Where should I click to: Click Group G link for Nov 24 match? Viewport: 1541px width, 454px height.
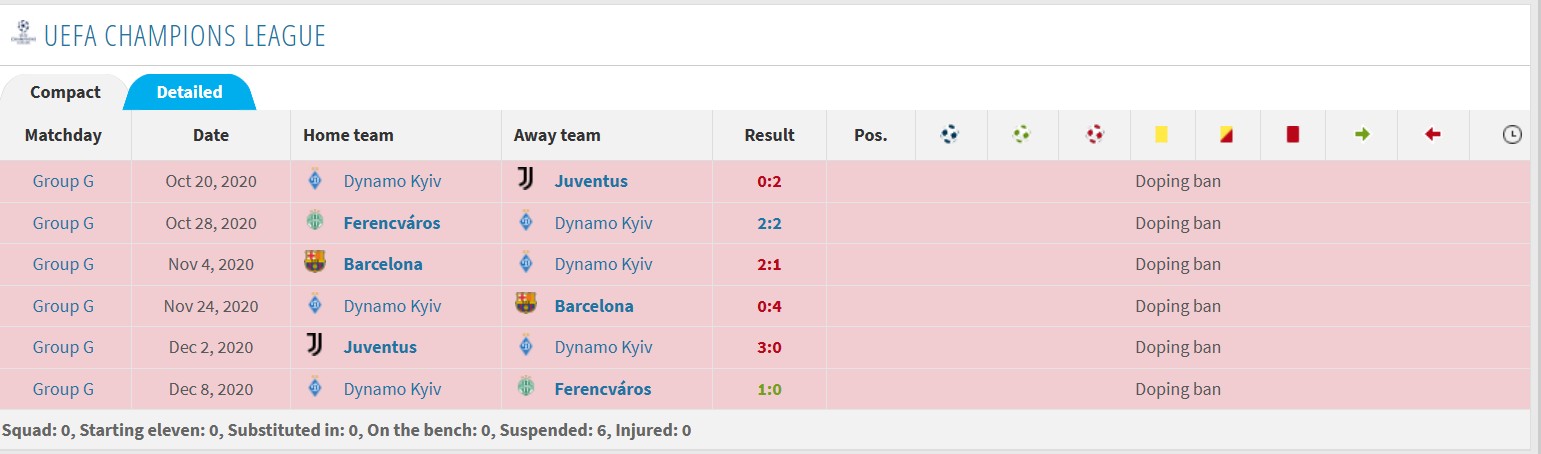[x=63, y=306]
